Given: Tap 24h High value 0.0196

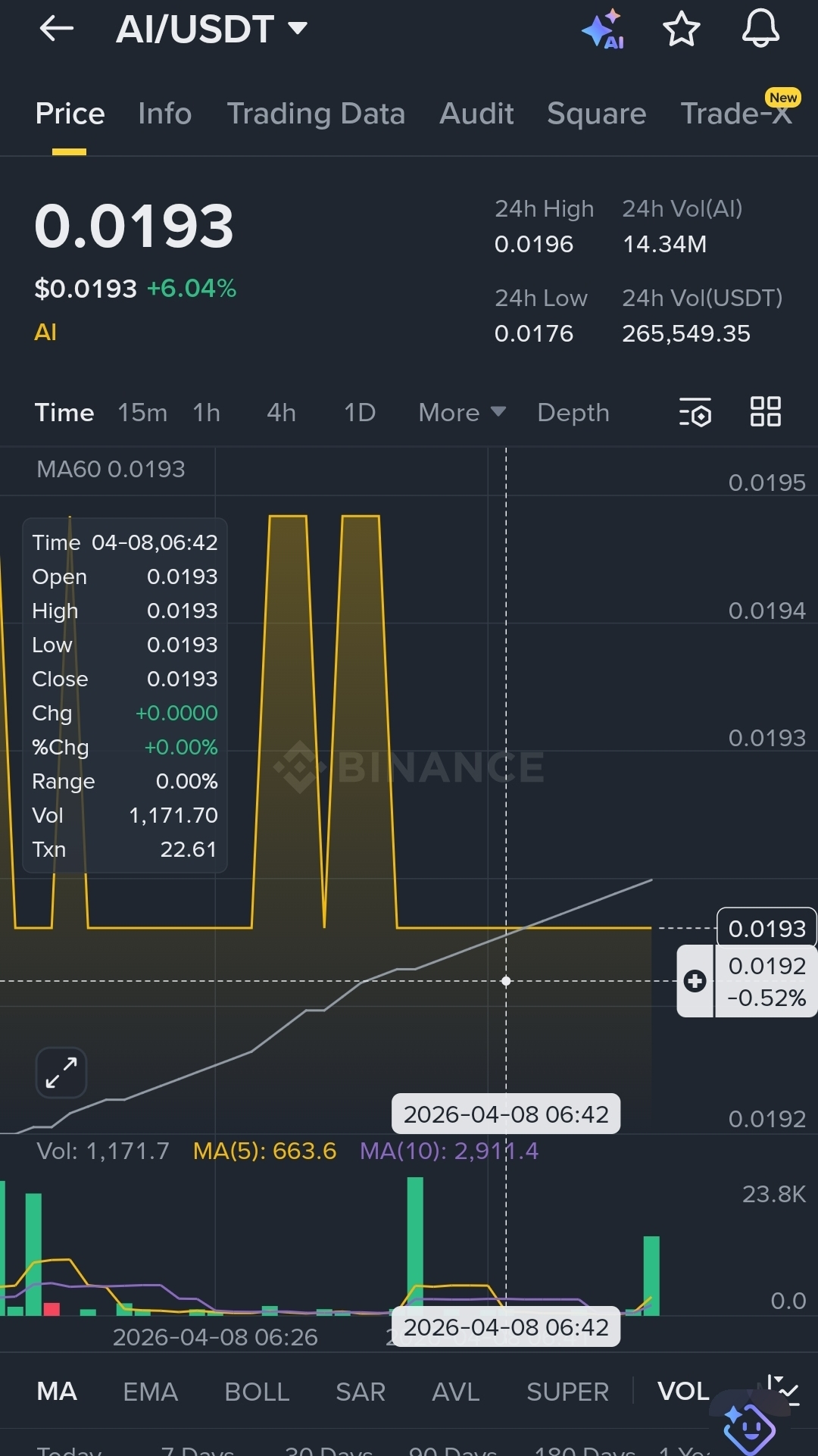Looking at the screenshot, I should pyautogui.click(x=534, y=244).
